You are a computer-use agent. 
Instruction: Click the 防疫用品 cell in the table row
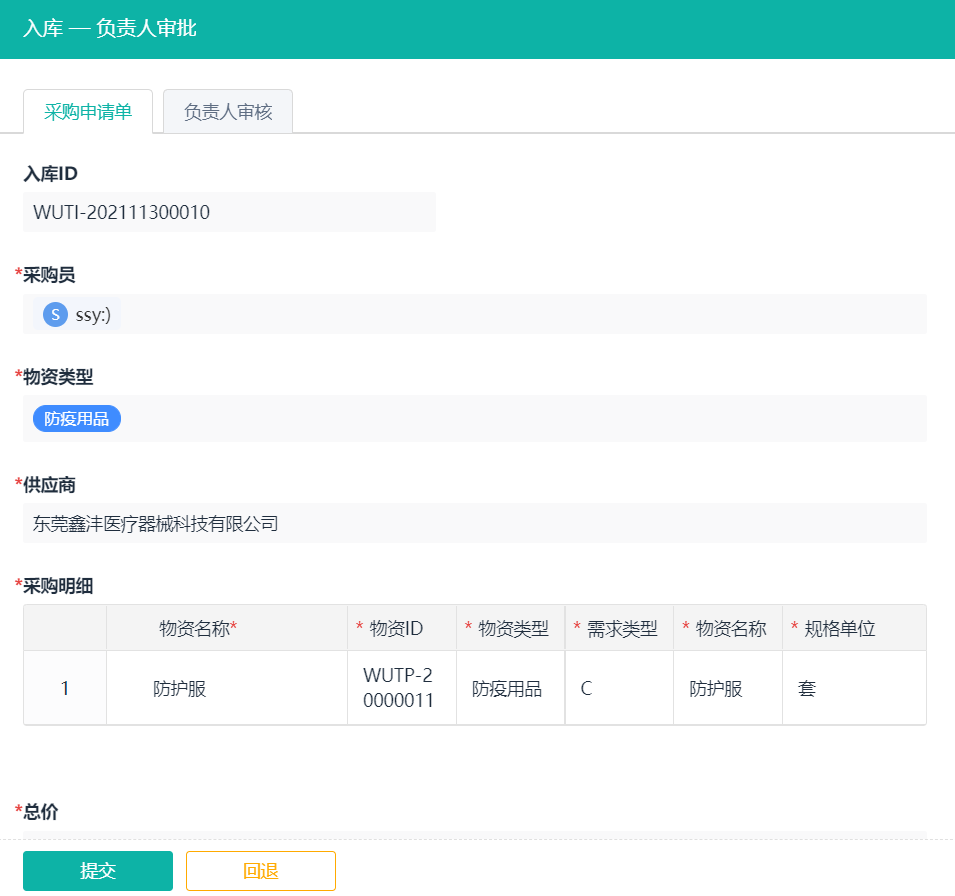507,689
